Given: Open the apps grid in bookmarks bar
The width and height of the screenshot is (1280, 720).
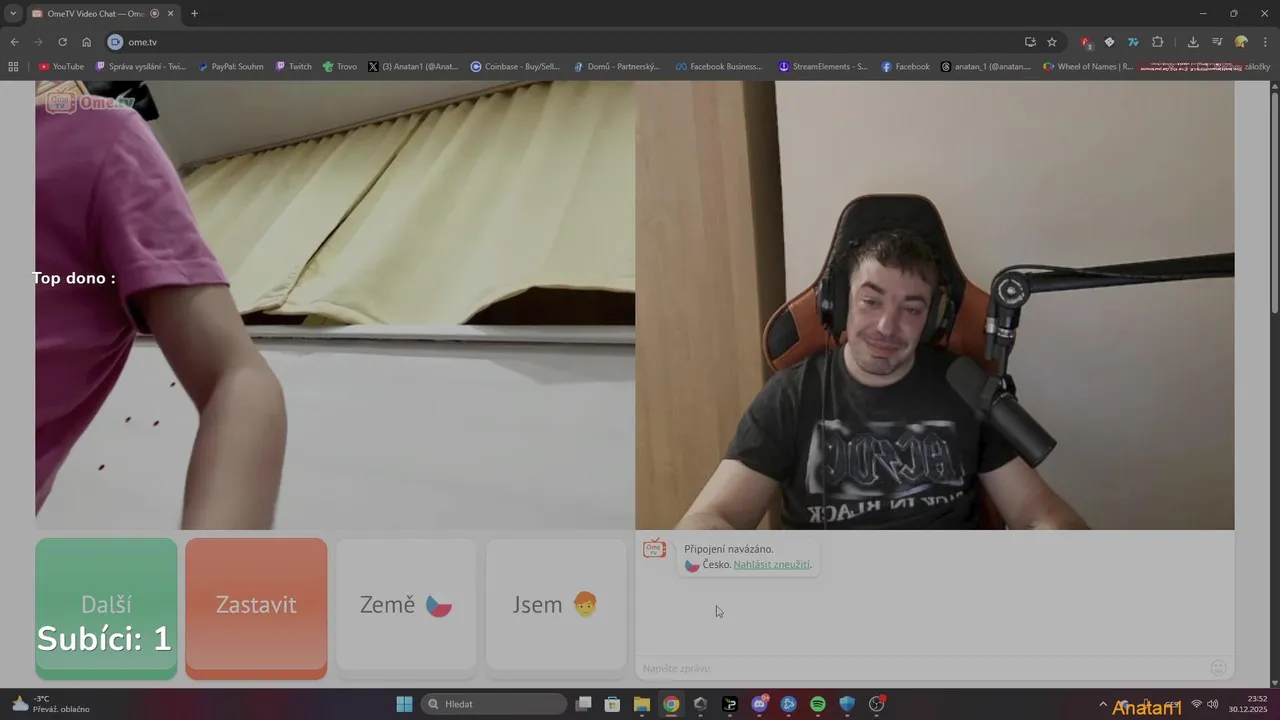Looking at the screenshot, I should (x=13, y=67).
